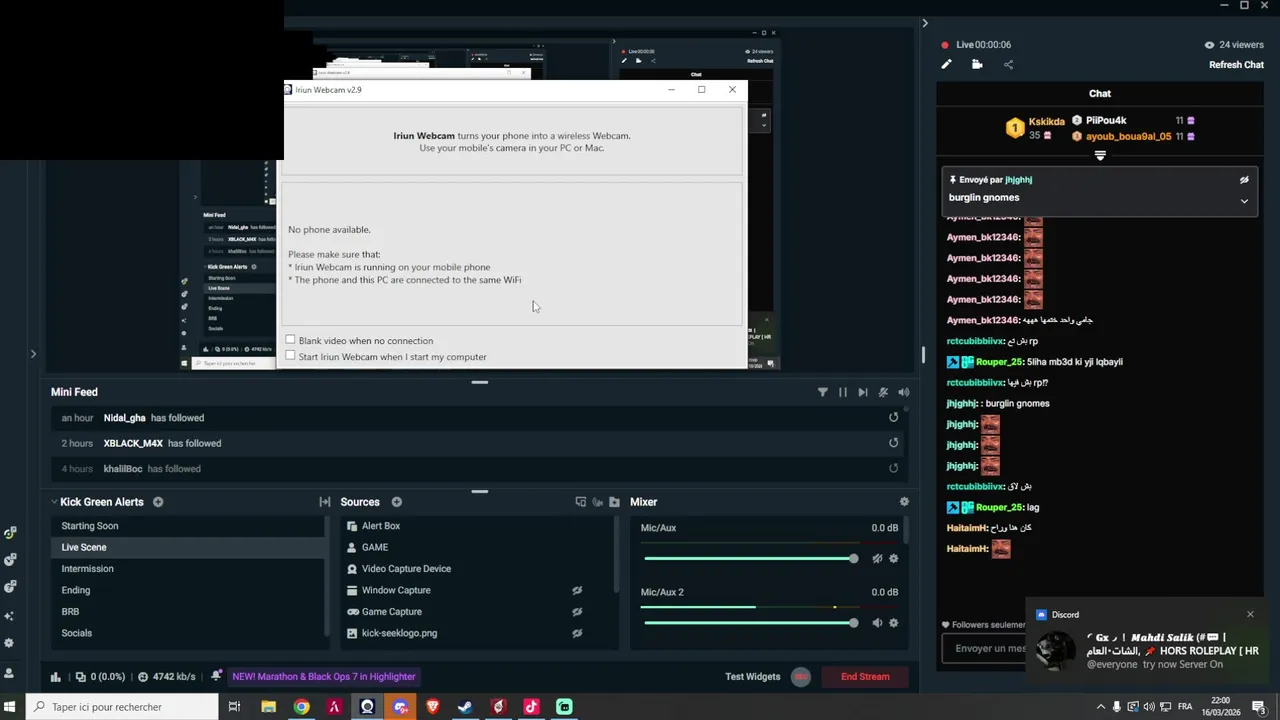Open Google Chrome from the taskbar

[x=301, y=707]
